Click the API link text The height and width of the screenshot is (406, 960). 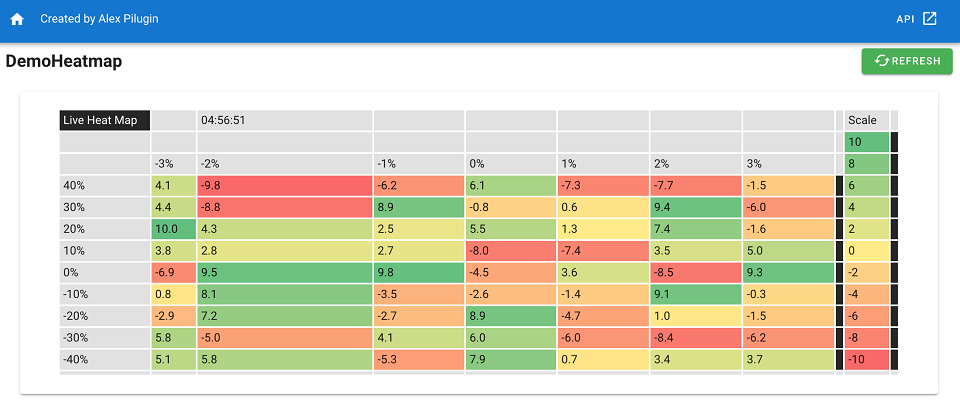(x=905, y=19)
